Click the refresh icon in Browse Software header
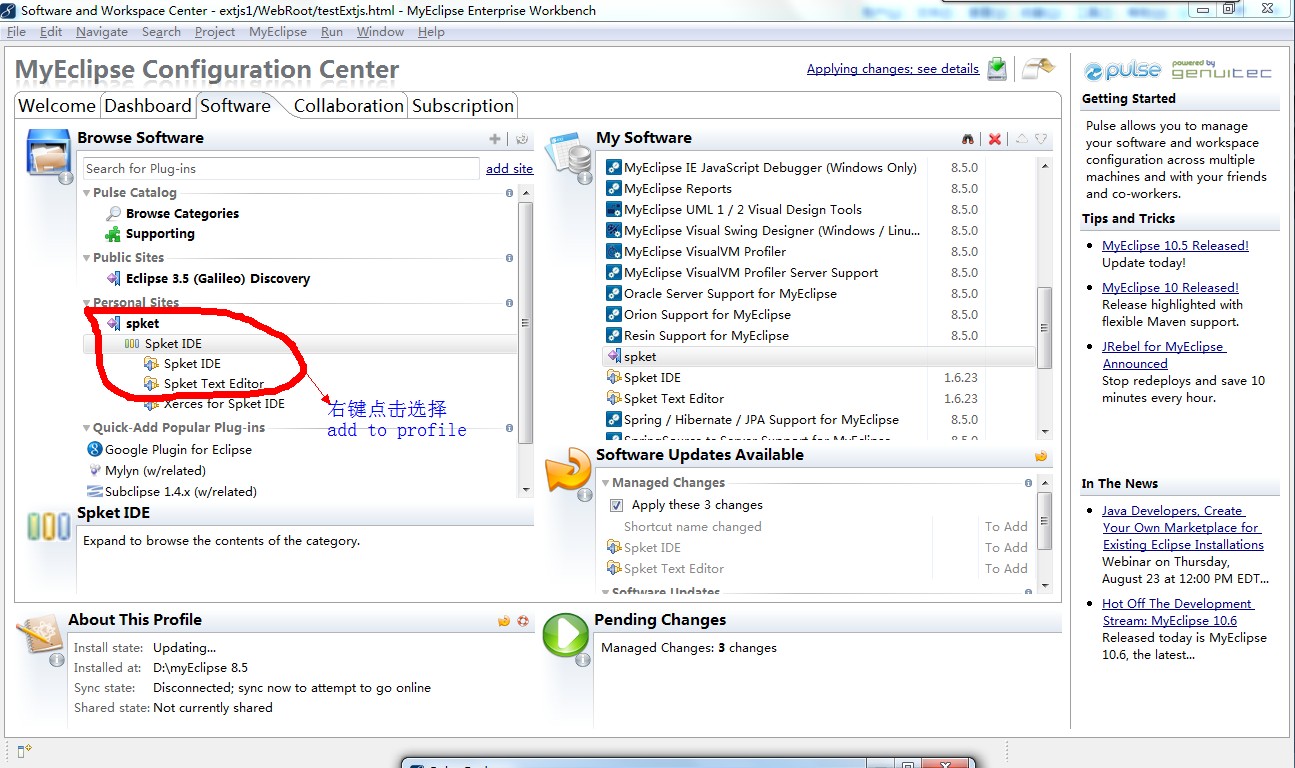1295x768 pixels. [522, 139]
